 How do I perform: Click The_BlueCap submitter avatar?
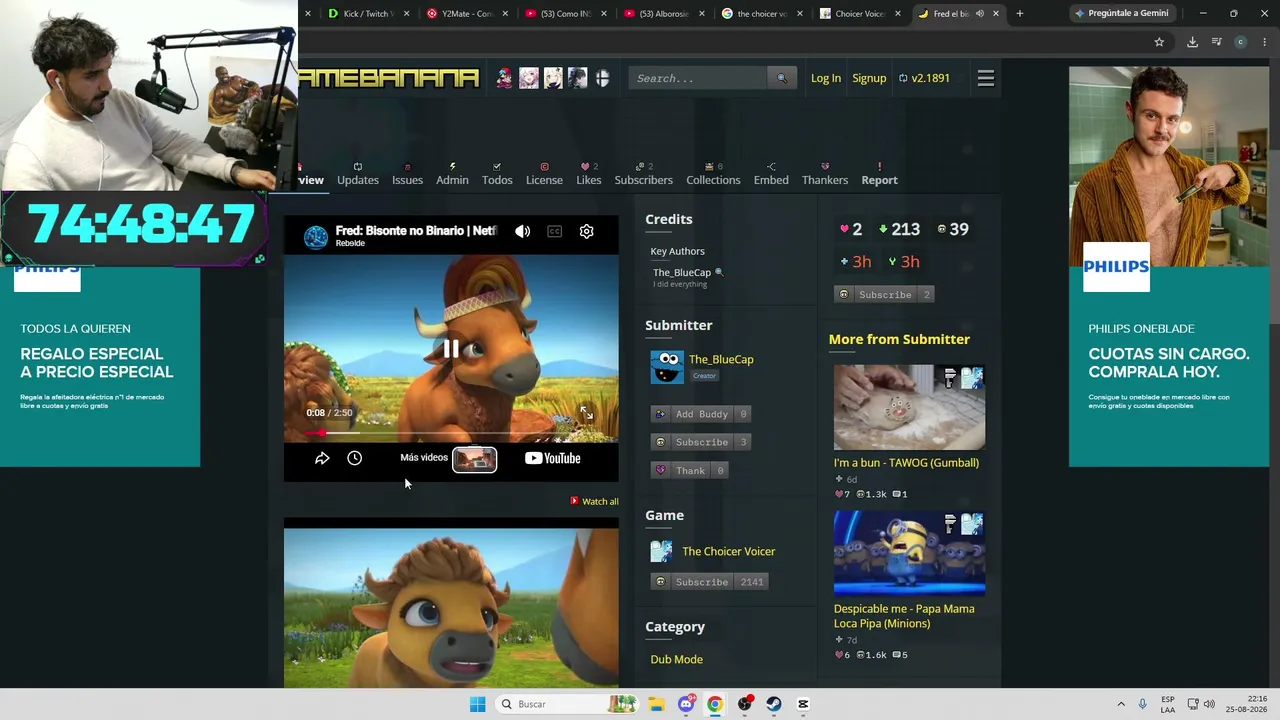click(x=667, y=367)
